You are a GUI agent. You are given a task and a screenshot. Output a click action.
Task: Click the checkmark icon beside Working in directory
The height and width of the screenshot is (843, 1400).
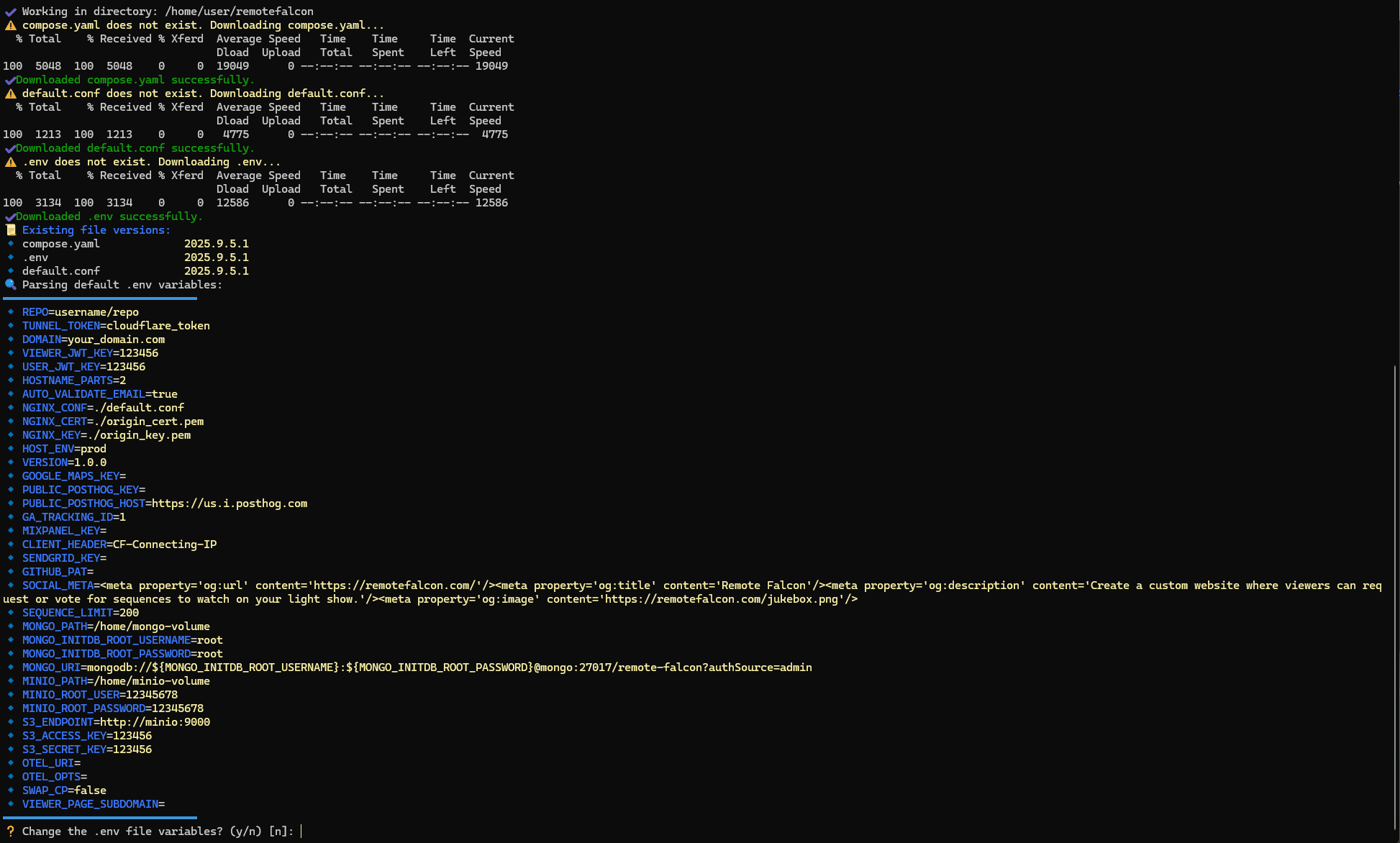(x=10, y=12)
